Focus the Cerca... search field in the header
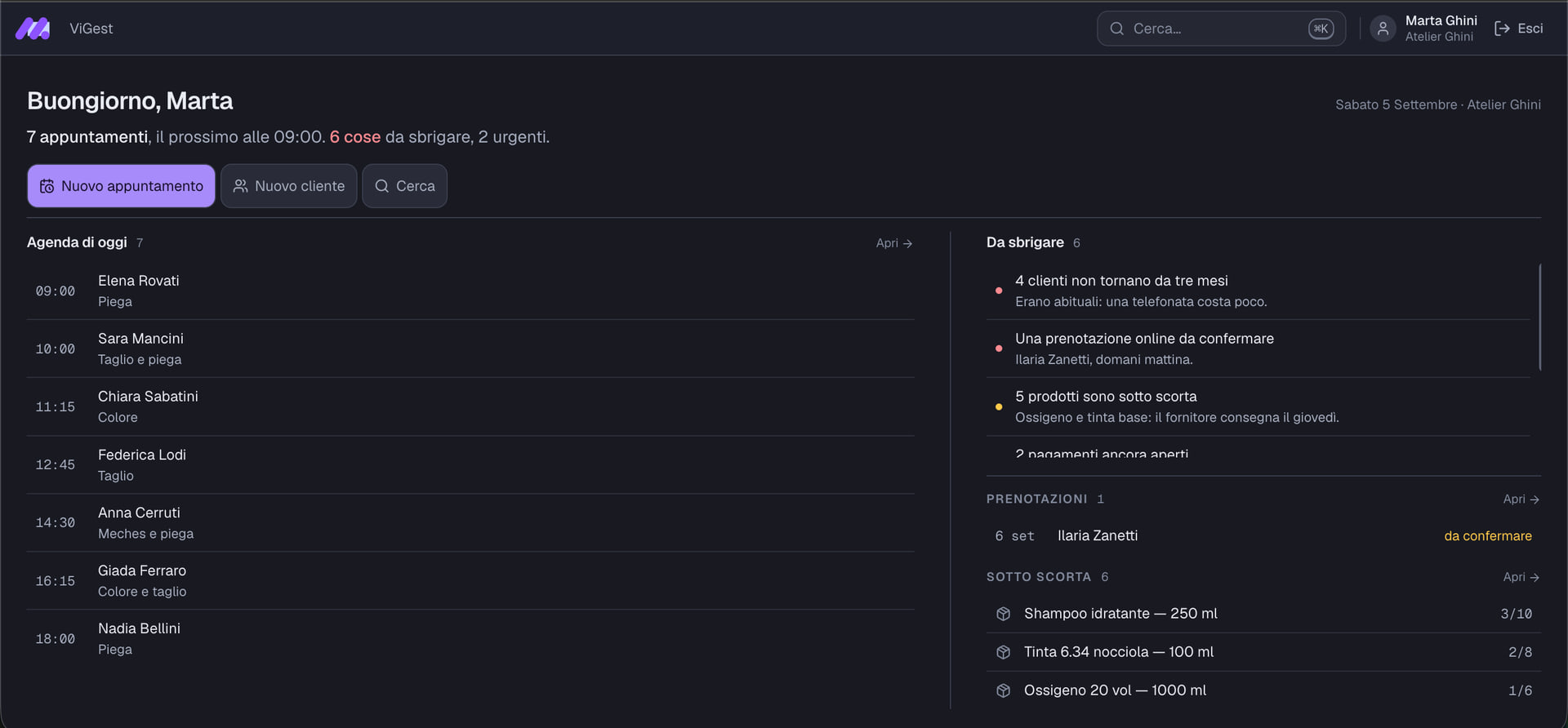1568x728 pixels. (x=1221, y=29)
